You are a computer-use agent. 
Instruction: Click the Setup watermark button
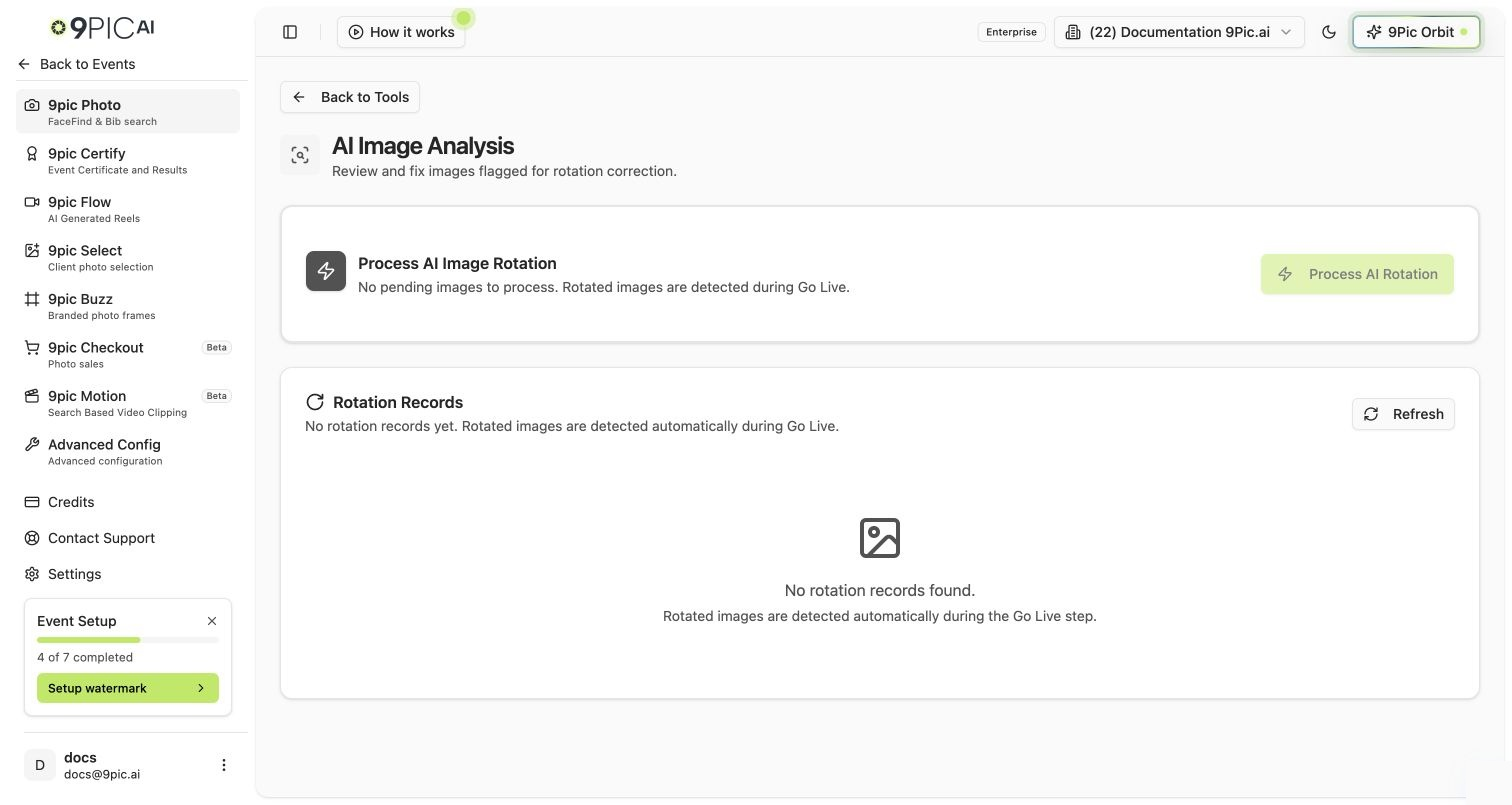tap(128, 688)
